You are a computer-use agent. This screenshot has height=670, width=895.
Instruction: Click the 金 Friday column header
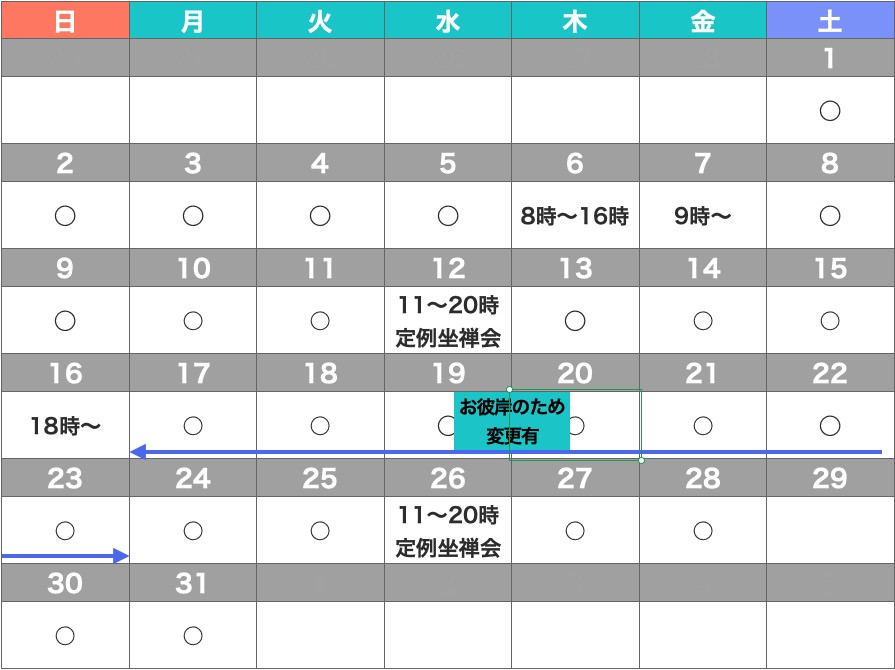point(702,20)
